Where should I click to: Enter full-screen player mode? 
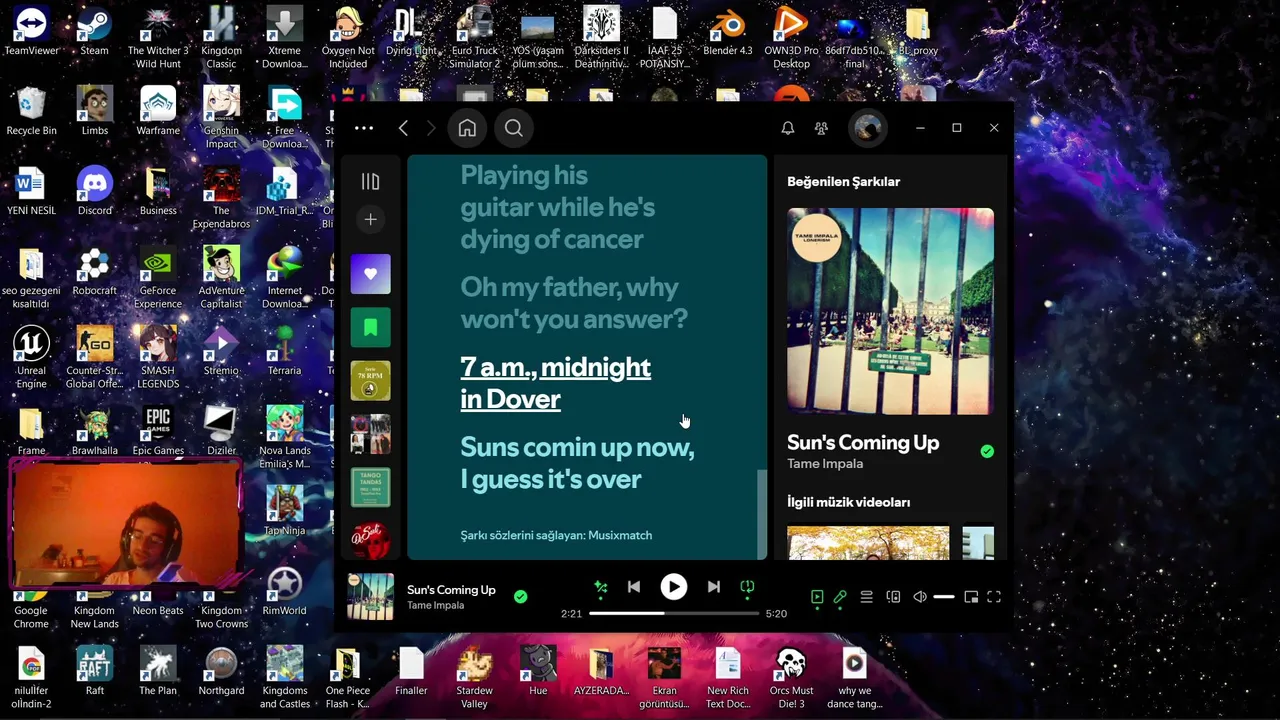point(994,597)
